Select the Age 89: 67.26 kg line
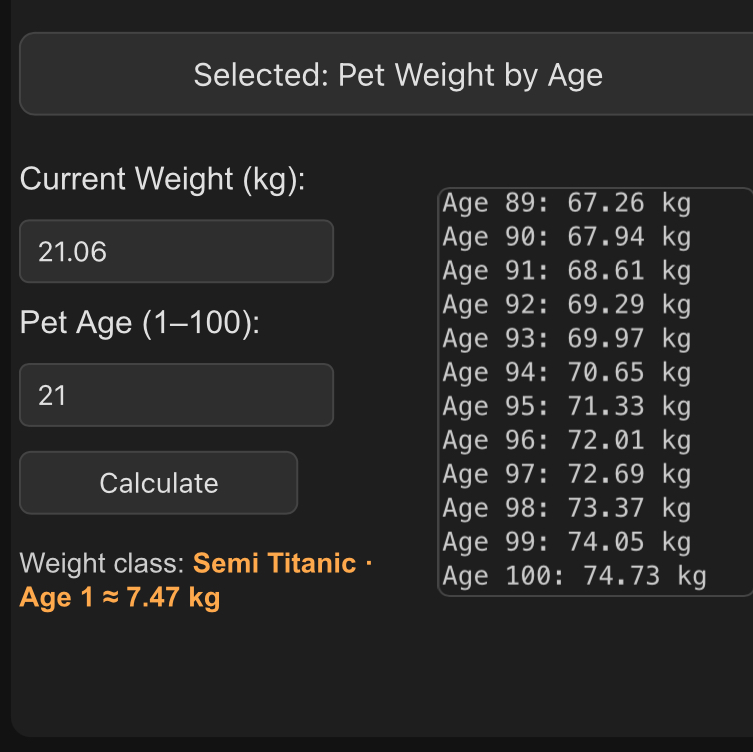The image size is (753, 752). point(566,204)
